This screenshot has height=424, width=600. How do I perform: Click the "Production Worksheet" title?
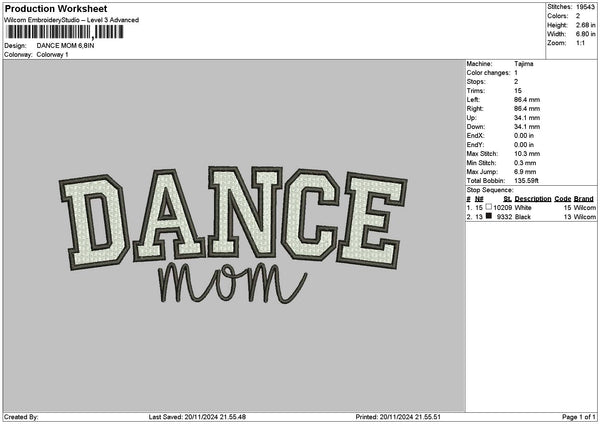pos(56,8)
